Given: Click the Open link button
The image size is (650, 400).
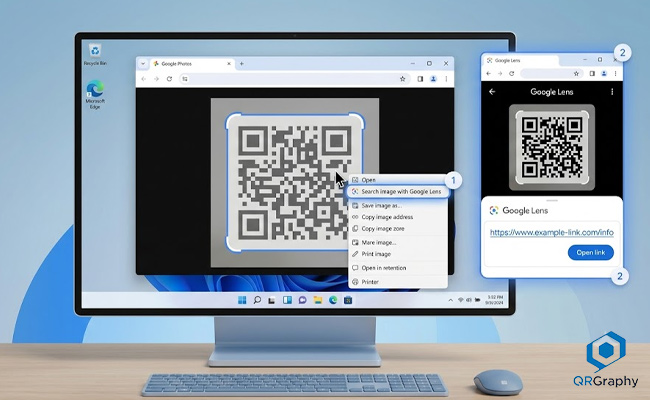Looking at the screenshot, I should point(591,252).
